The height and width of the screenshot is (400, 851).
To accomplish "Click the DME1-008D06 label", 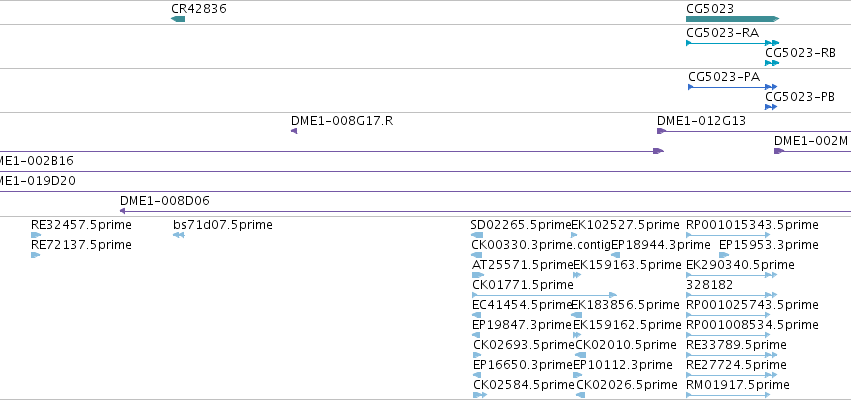I will click(165, 201).
